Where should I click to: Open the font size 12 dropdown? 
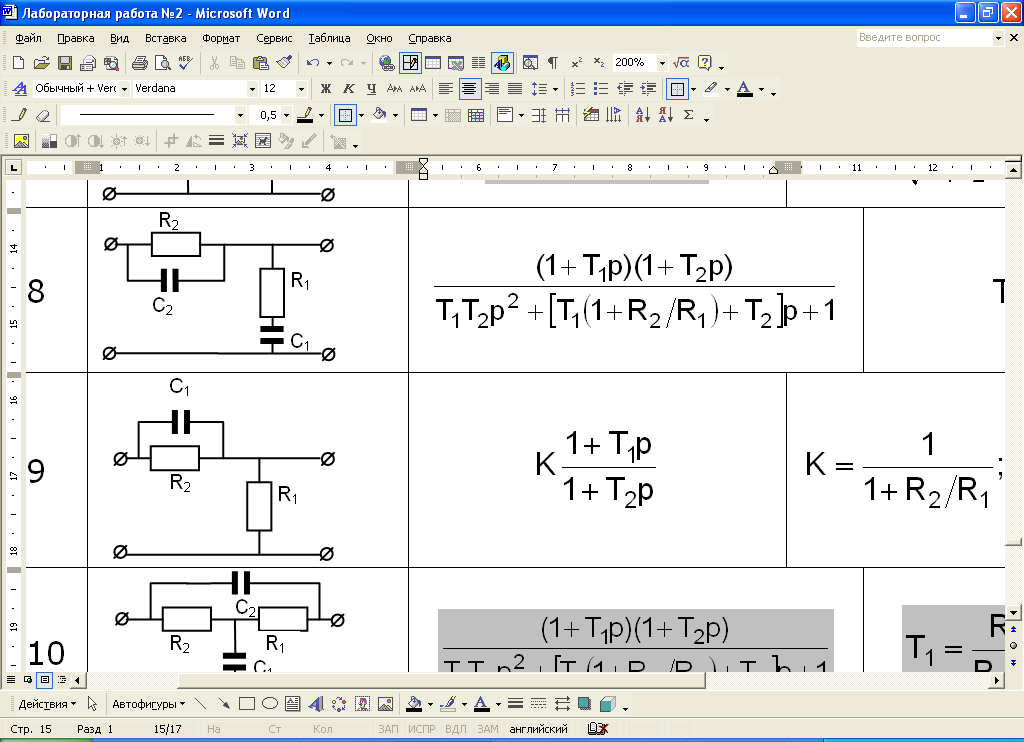click(301, 89)
